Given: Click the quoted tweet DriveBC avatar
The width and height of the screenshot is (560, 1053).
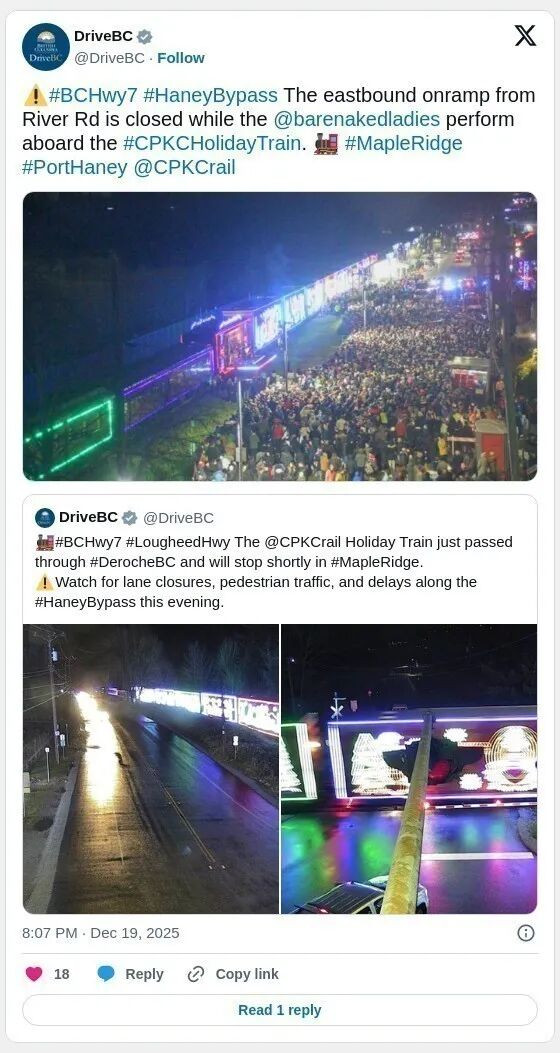Looking at the screenshot, I should 45,518.
